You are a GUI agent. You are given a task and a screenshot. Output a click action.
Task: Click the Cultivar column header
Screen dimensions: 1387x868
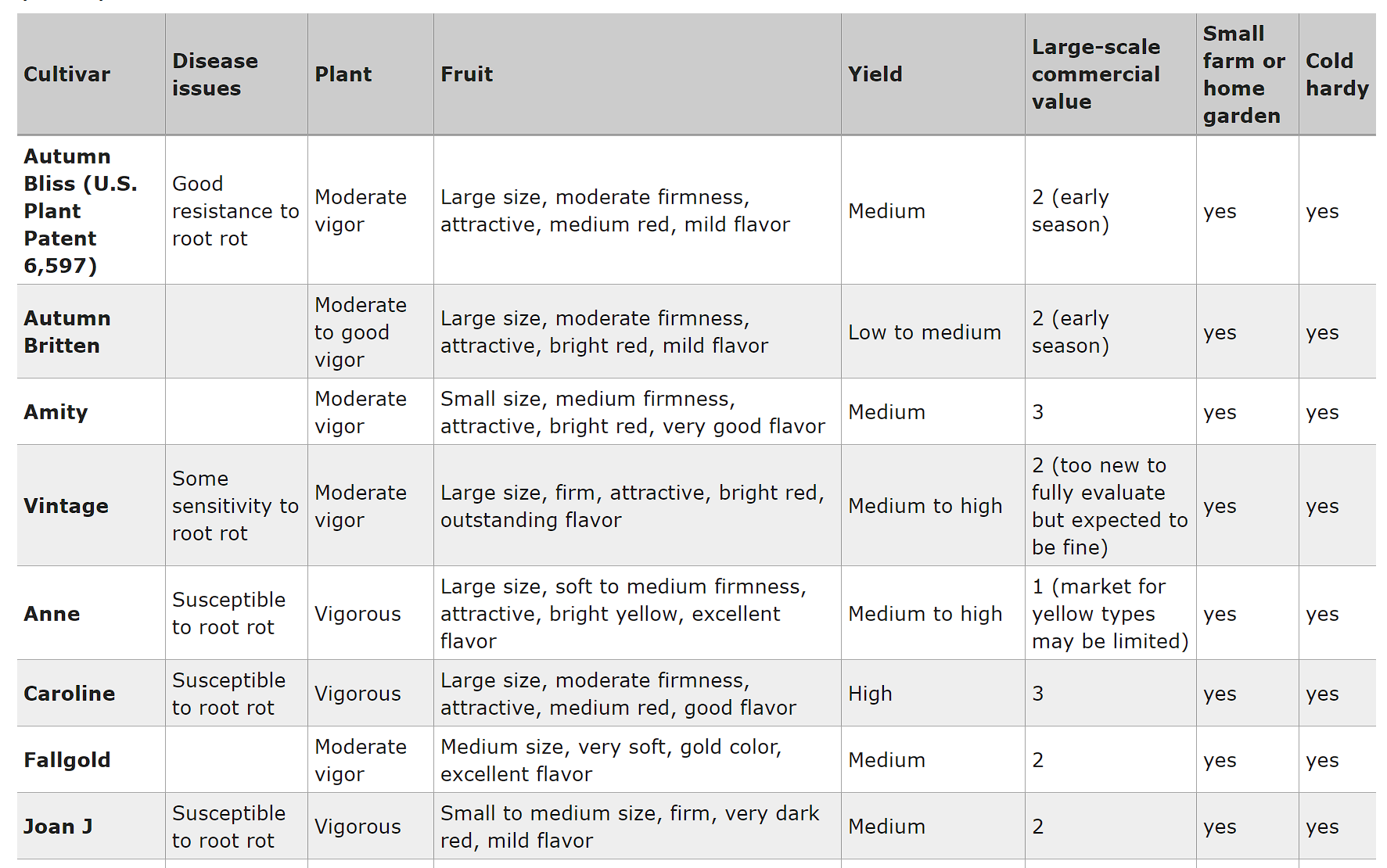click(x=67, y=74)
